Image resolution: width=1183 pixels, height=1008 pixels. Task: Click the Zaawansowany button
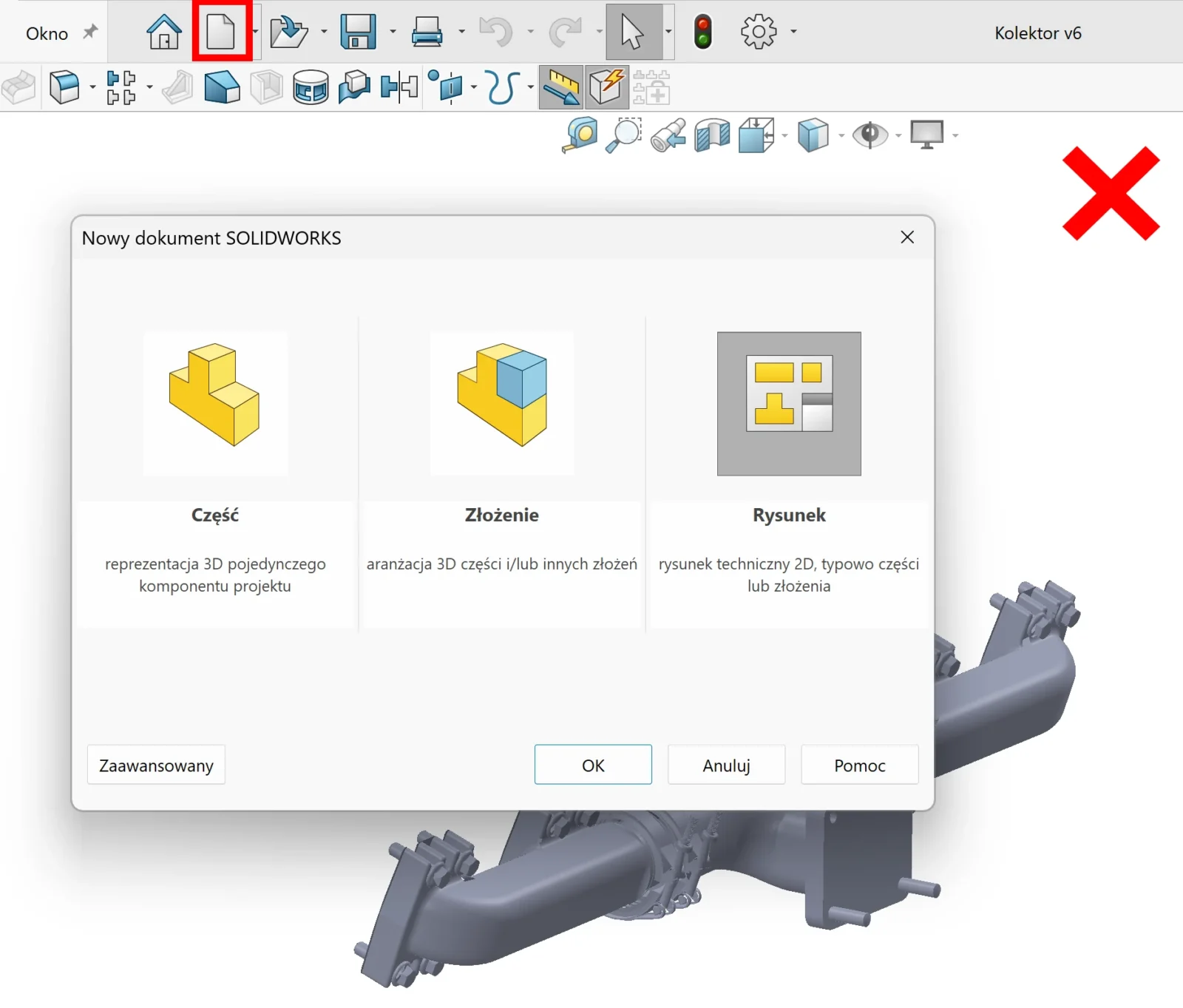156,765
